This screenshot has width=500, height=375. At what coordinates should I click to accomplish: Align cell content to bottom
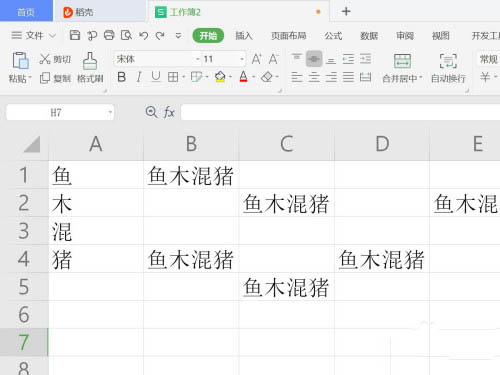331,60
